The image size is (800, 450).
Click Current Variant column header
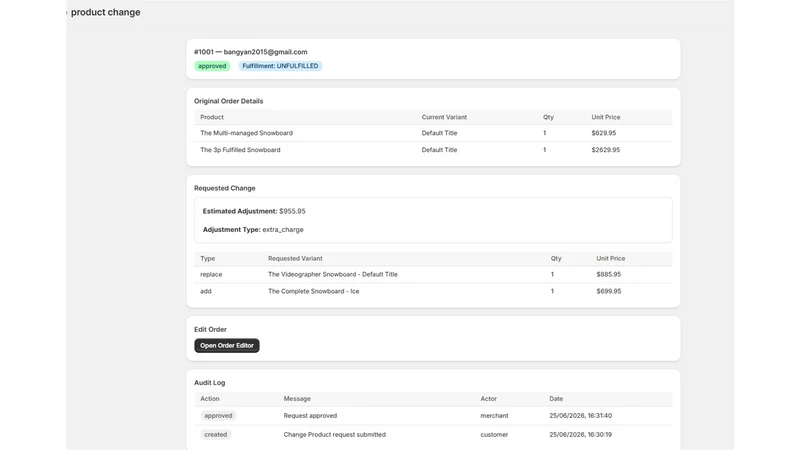[x=444, y=117]
